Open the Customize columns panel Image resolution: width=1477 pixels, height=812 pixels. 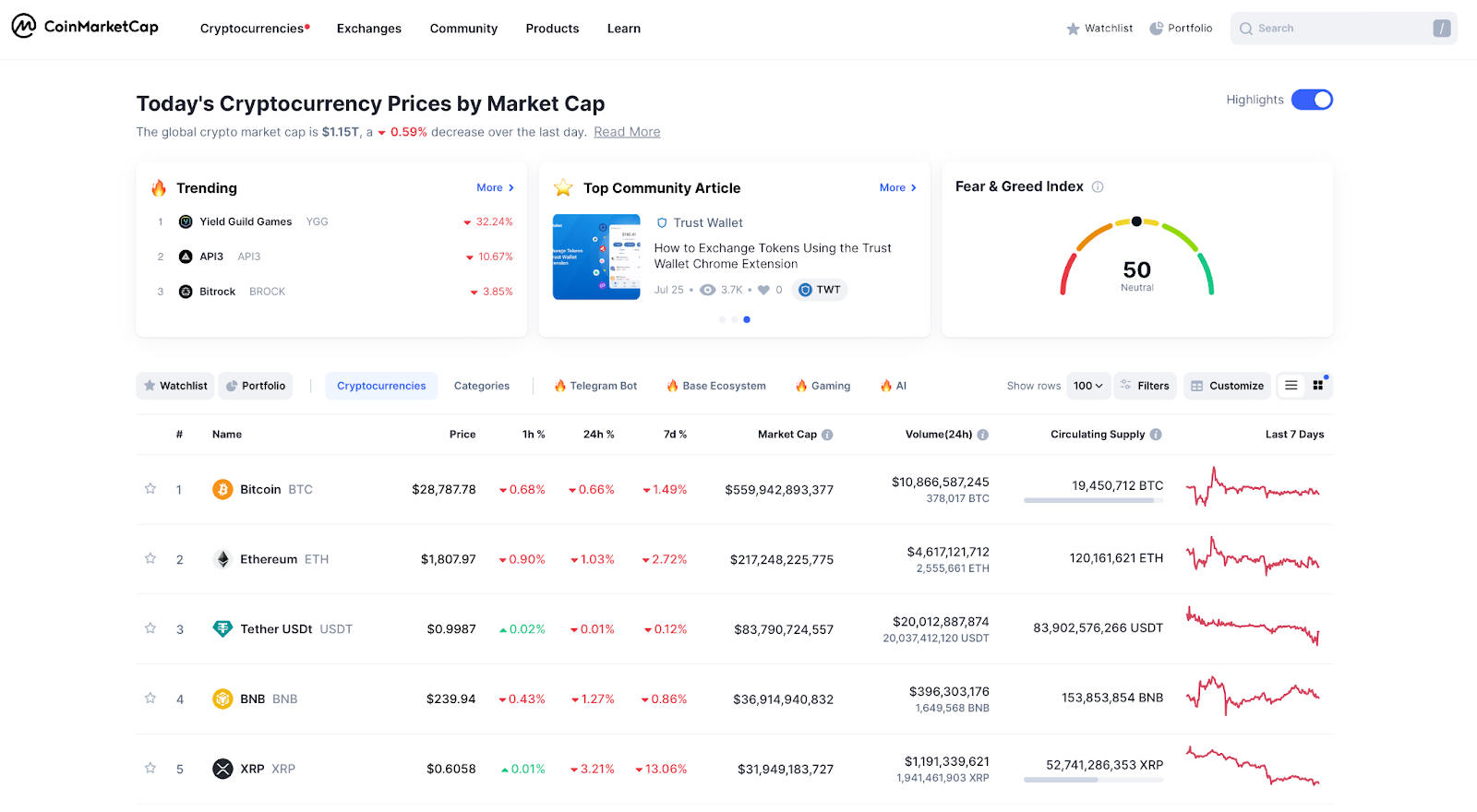click(x=1227, y=386)
